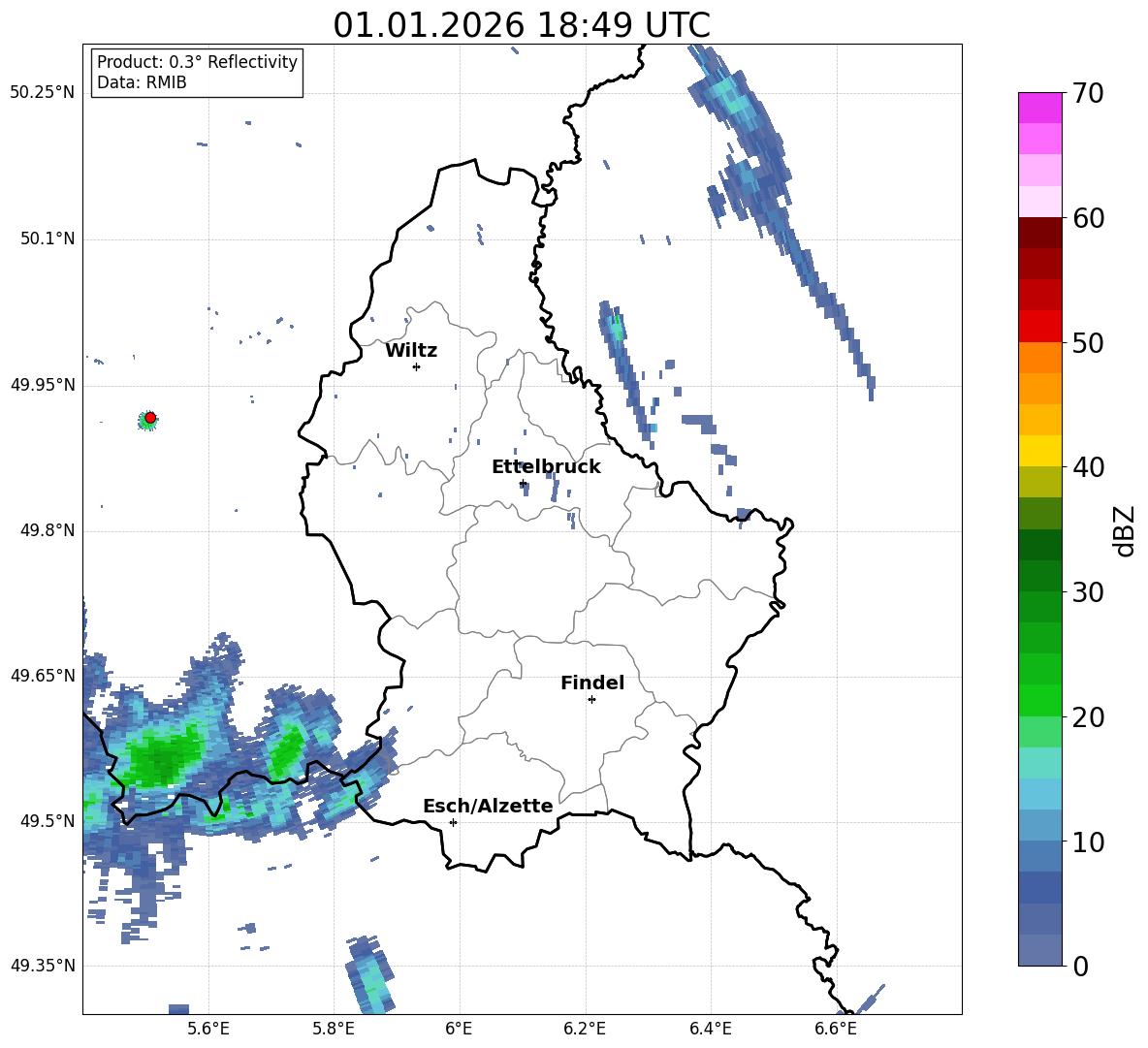Click the magenta colorbar segment near 70
The image size is (1148, 1048).
pos(1040,109)
